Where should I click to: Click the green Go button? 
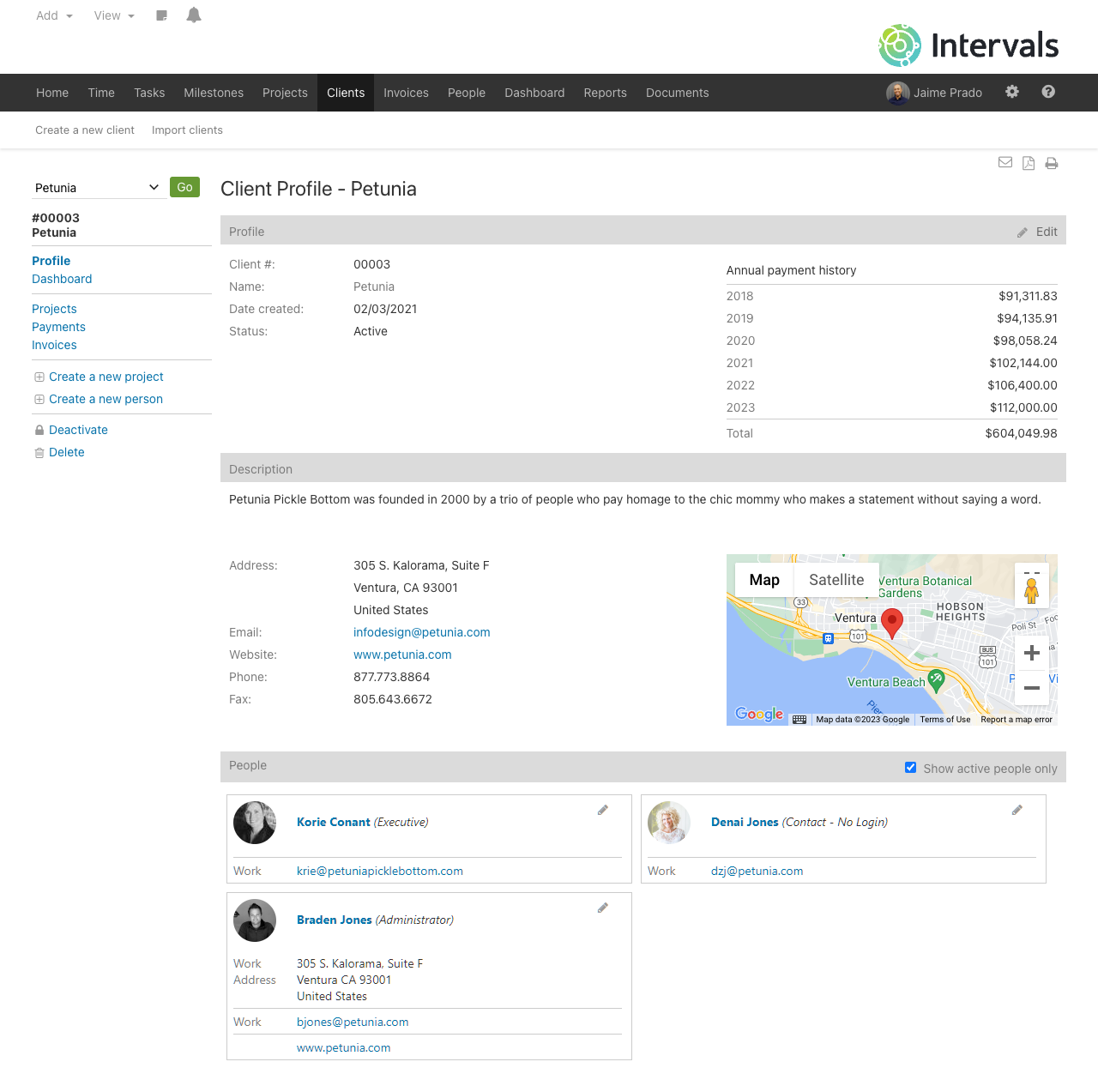(x=184, y=187)
